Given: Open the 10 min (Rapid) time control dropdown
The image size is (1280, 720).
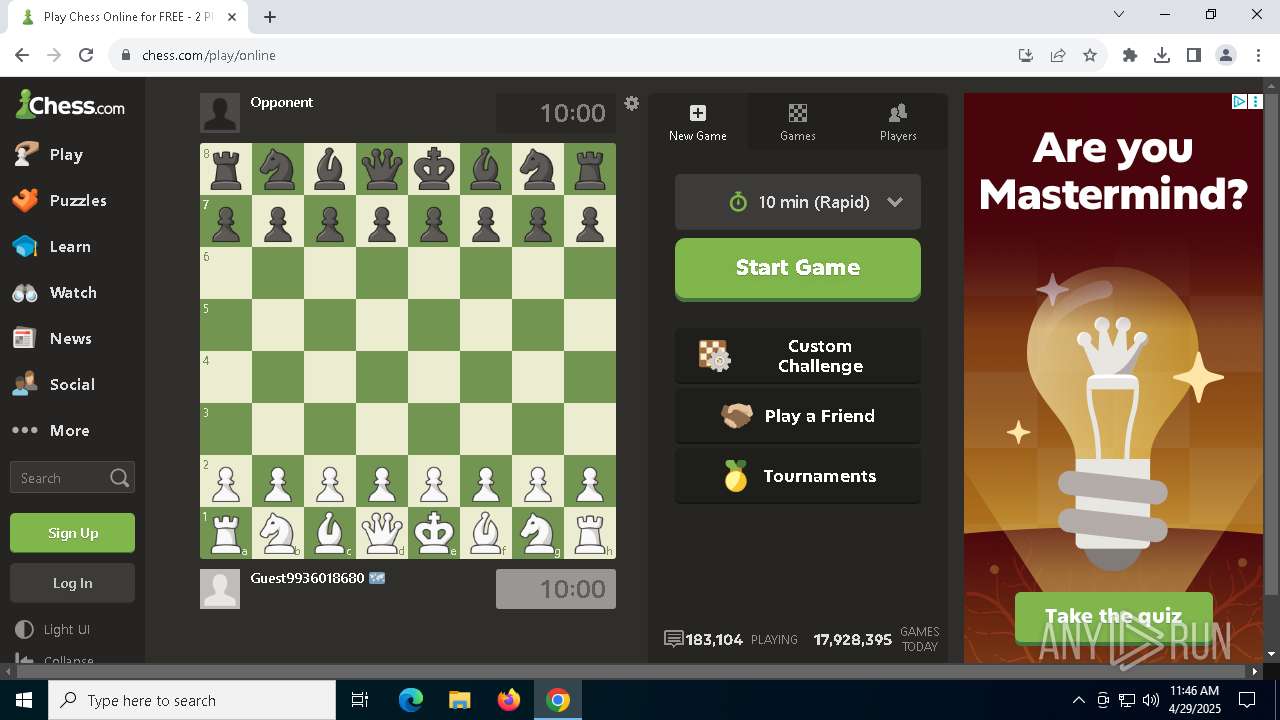Looking at the screenshot, I should pyautogui.click(x=798, y=202).
